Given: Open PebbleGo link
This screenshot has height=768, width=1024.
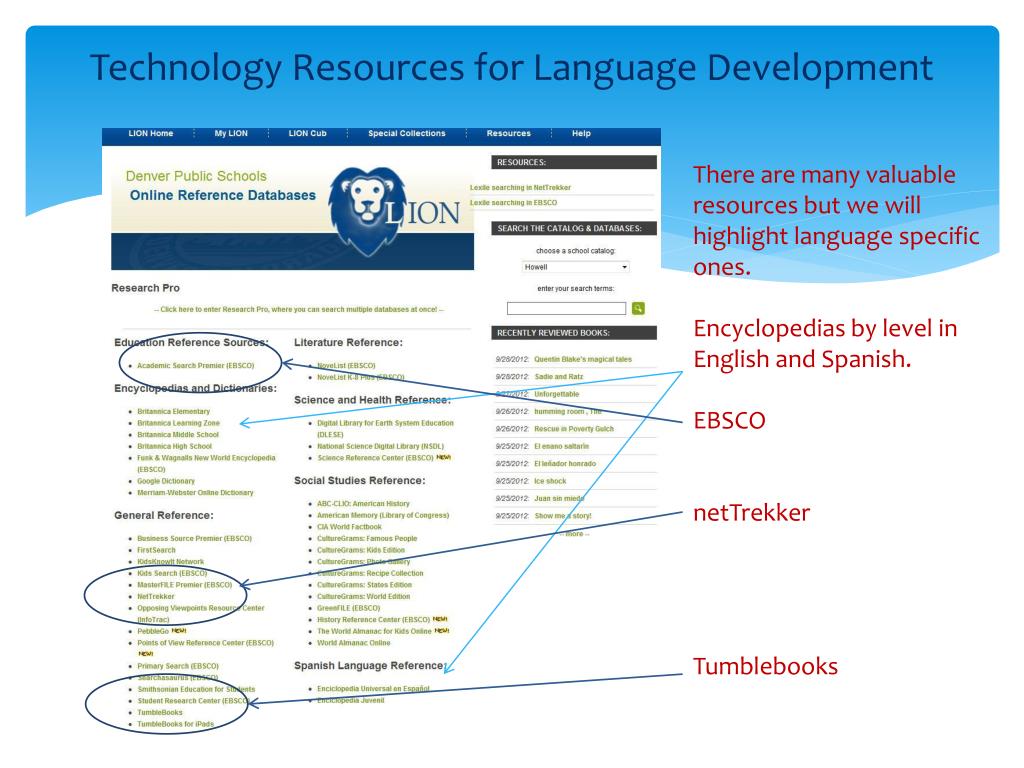Looking at the screenshot, I should pos(153,632).
